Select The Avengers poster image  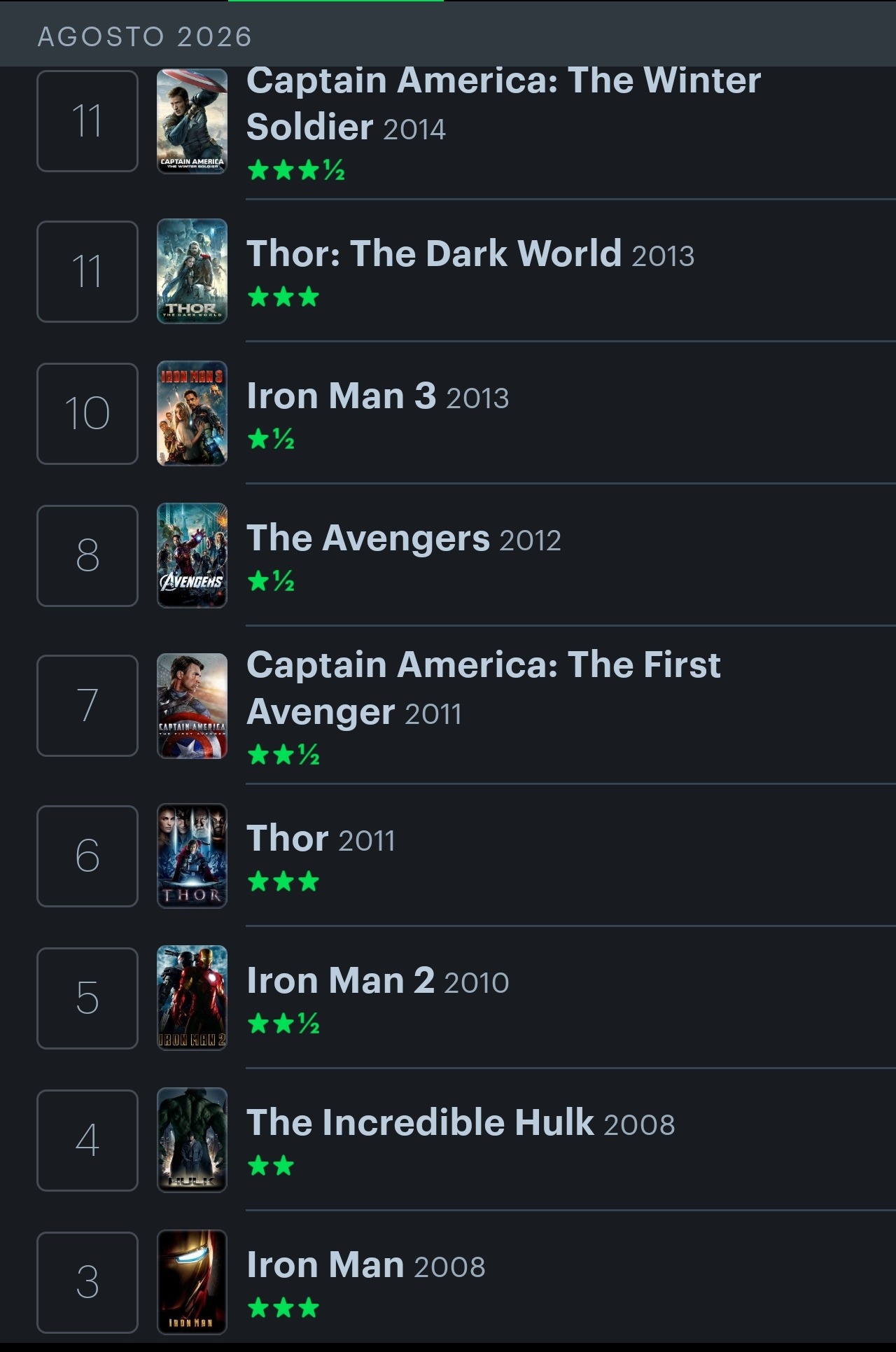point(192,555)
